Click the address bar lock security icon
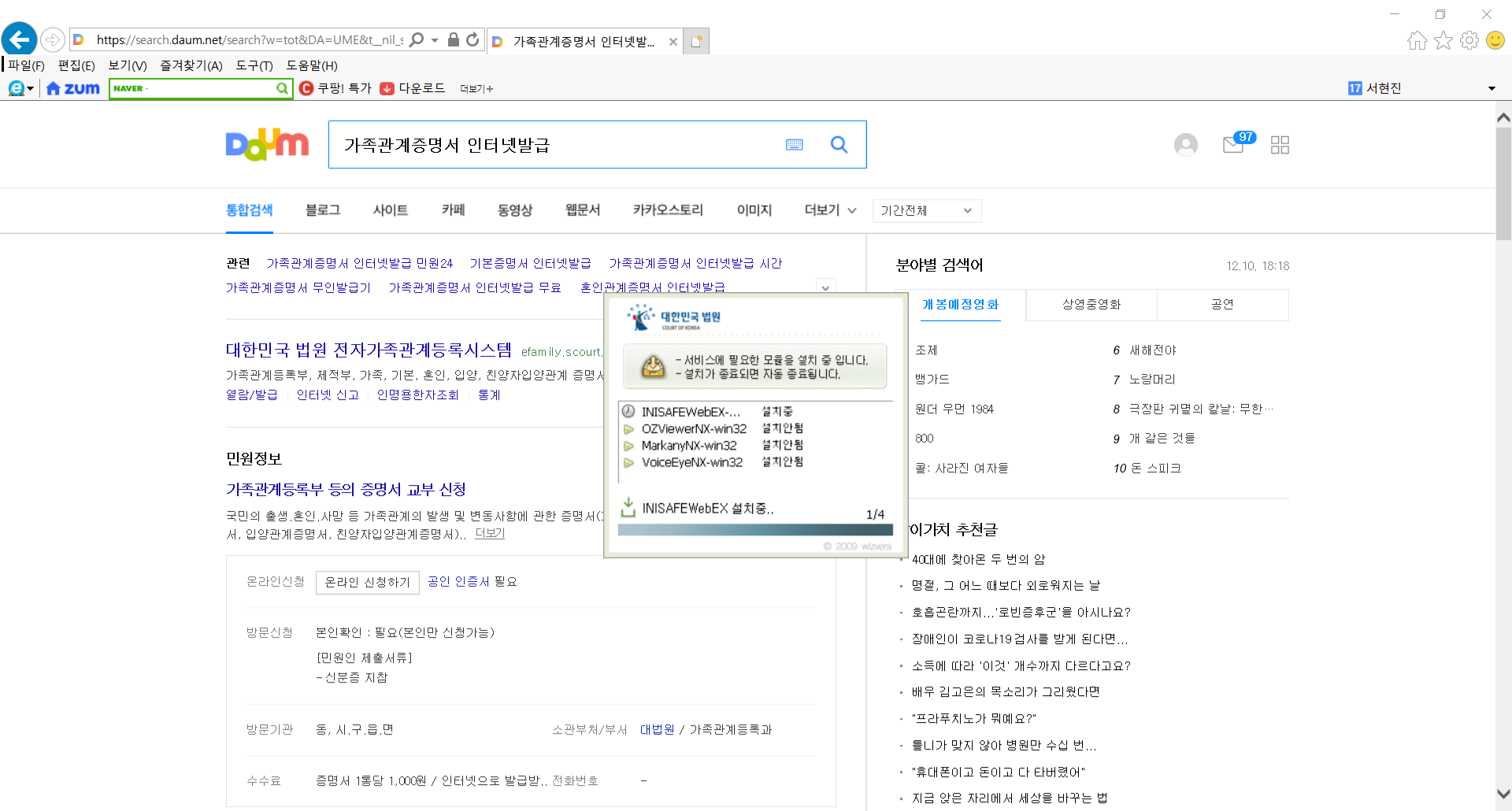1512x811 pixels. coord(454,39)
